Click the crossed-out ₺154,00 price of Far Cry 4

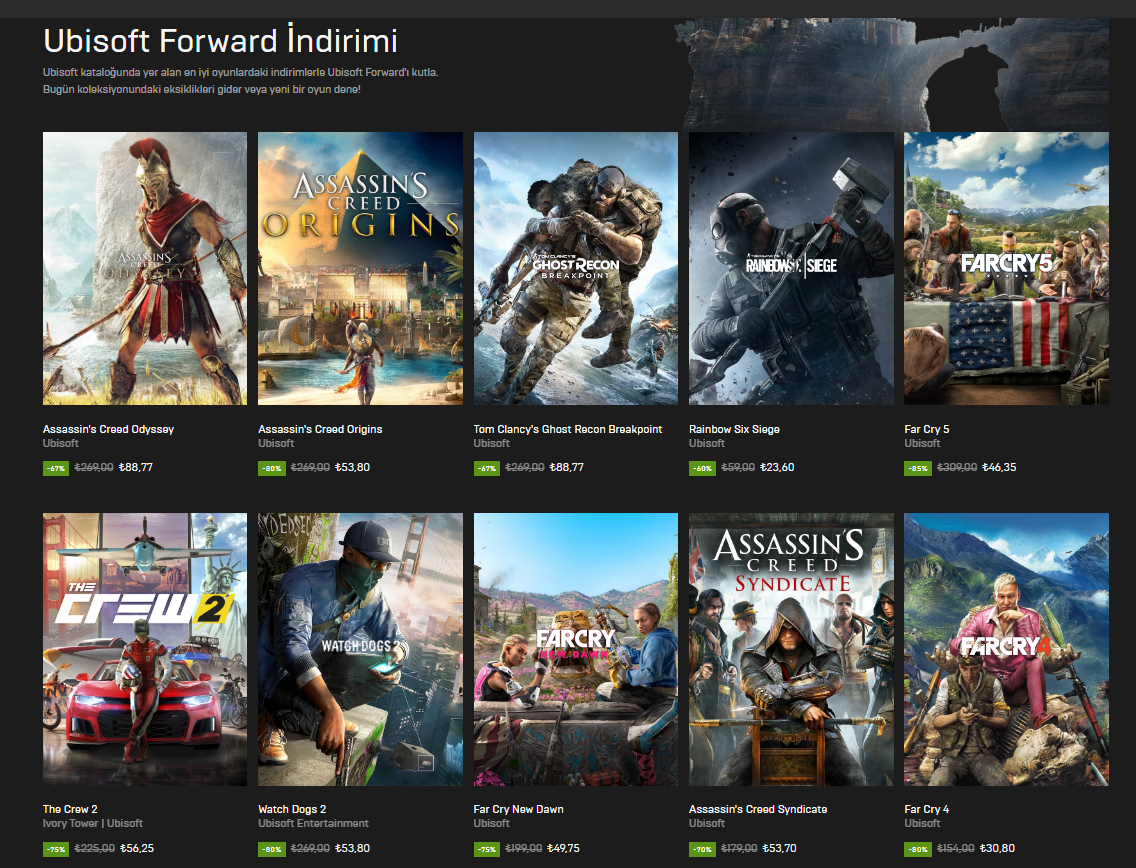956,848
